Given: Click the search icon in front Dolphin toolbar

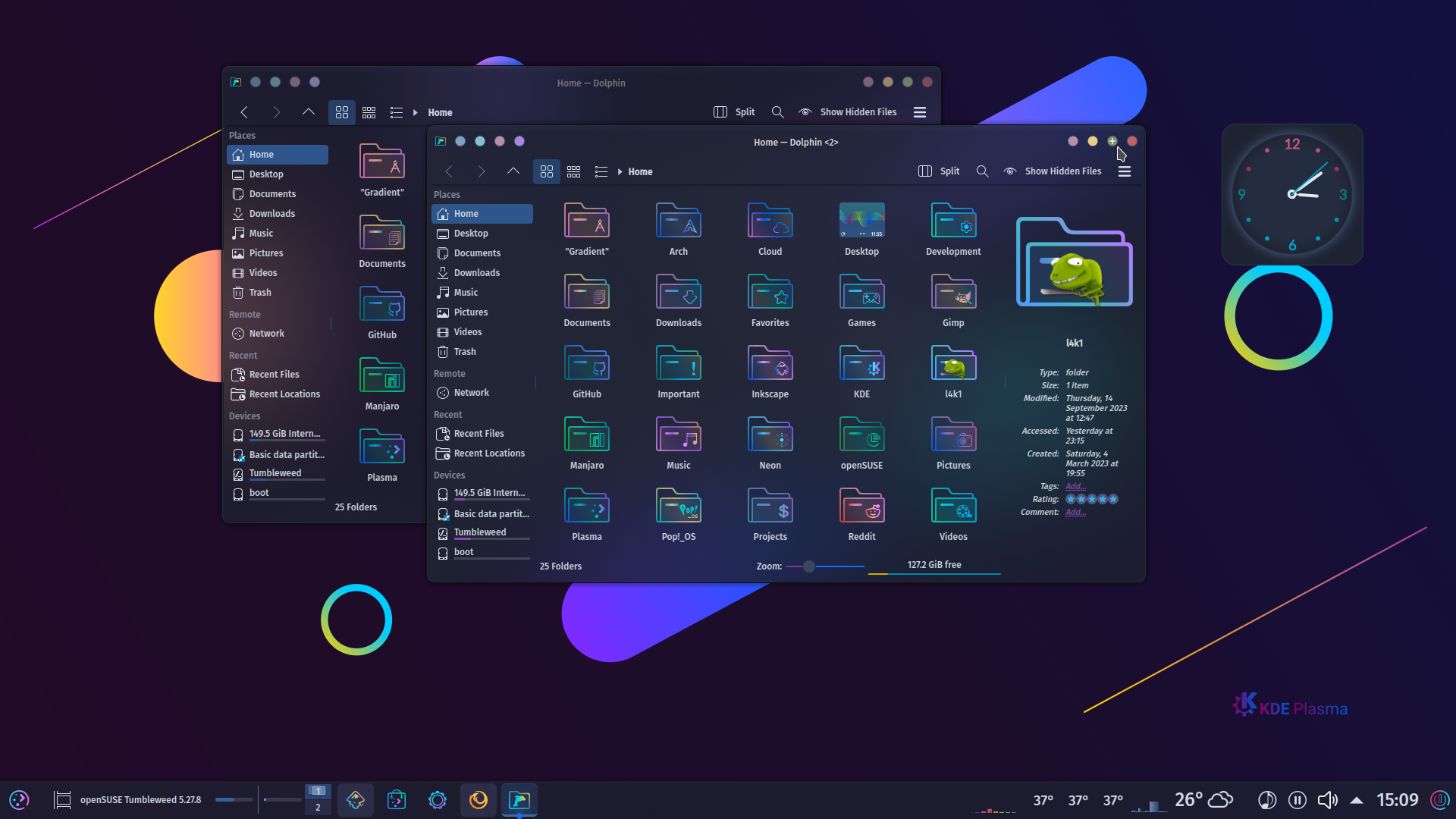Looking at the screenshot, I should pos(982,171).
